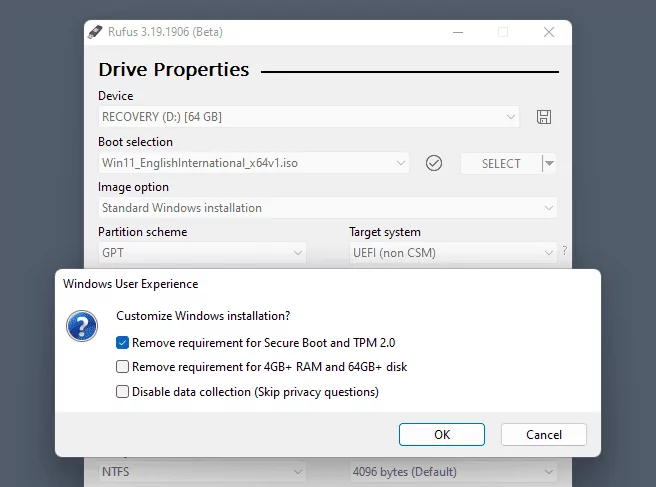Expand the Target system UEFI dropdown
656x487 pixels.
tap(453, 253)
